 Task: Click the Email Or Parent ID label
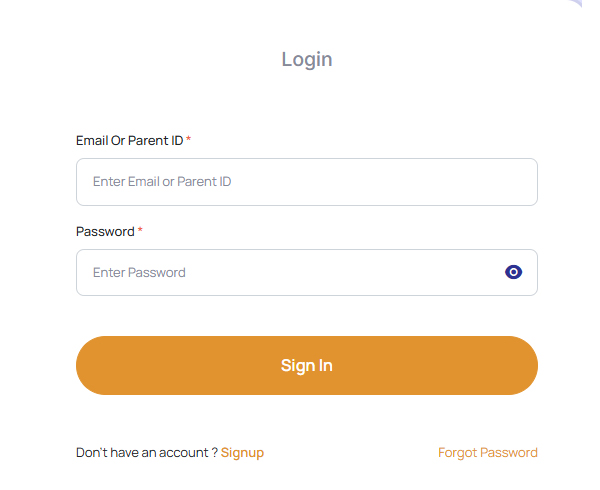129,140
